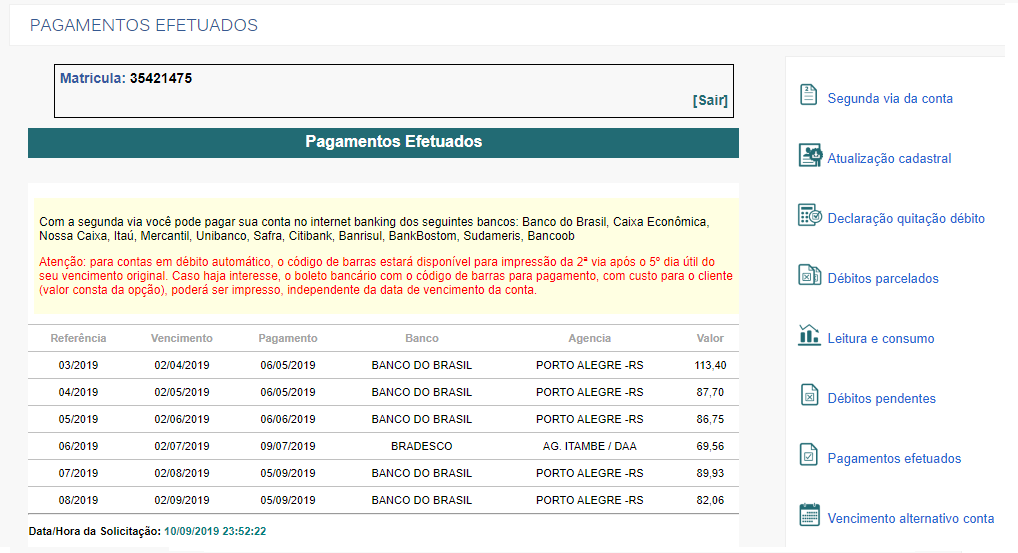The width and height of the screenshot is (1018, 553).
Task: Click the matricula number 35421475
Action: point(161,79)
